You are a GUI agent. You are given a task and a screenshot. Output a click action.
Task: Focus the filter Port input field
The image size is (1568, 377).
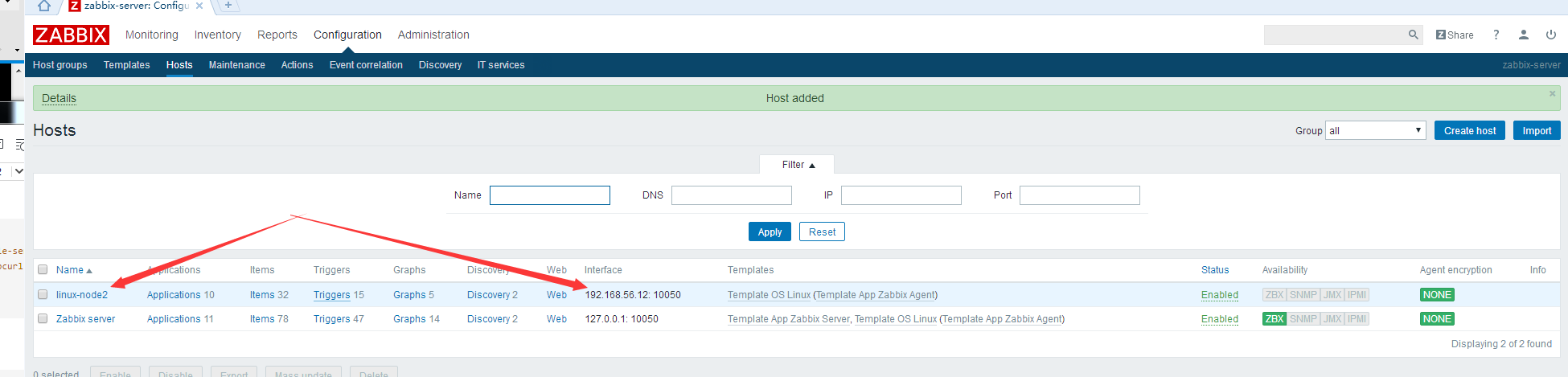(1080, 195)
